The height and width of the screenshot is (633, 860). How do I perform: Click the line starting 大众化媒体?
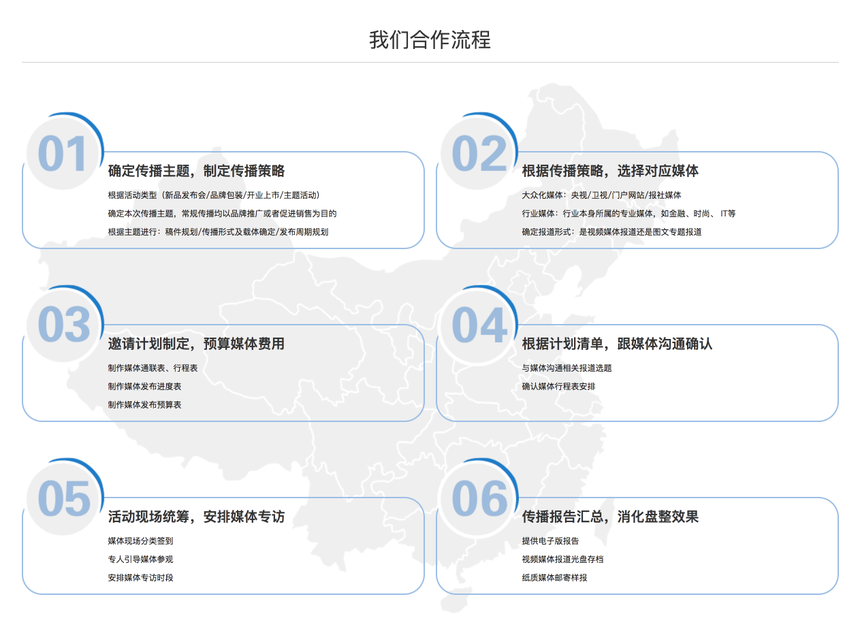601,195
